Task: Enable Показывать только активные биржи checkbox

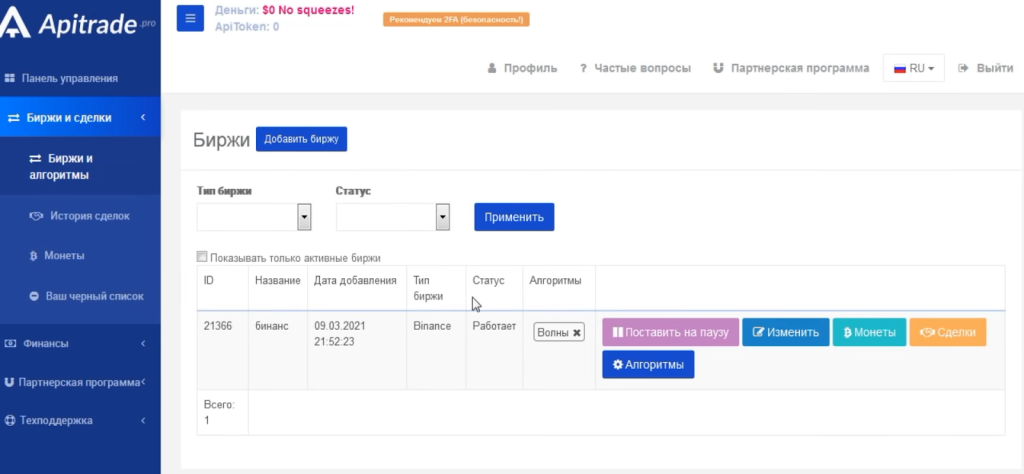Action: click(203, 257)
